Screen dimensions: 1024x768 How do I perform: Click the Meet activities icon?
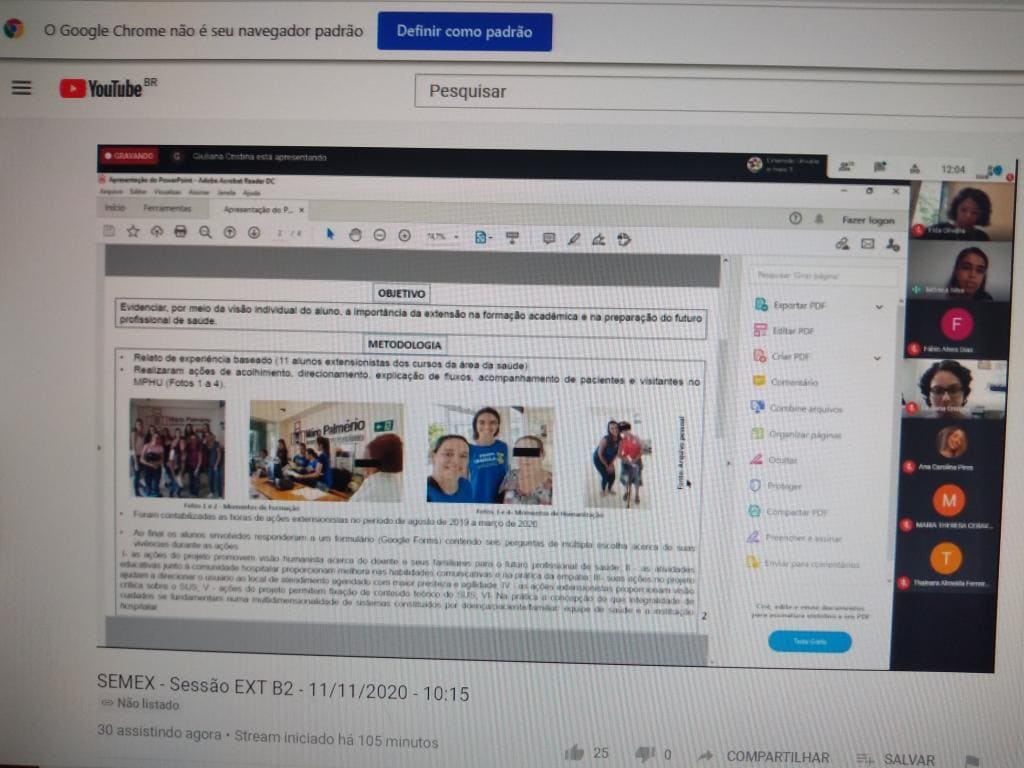point(914,168)
